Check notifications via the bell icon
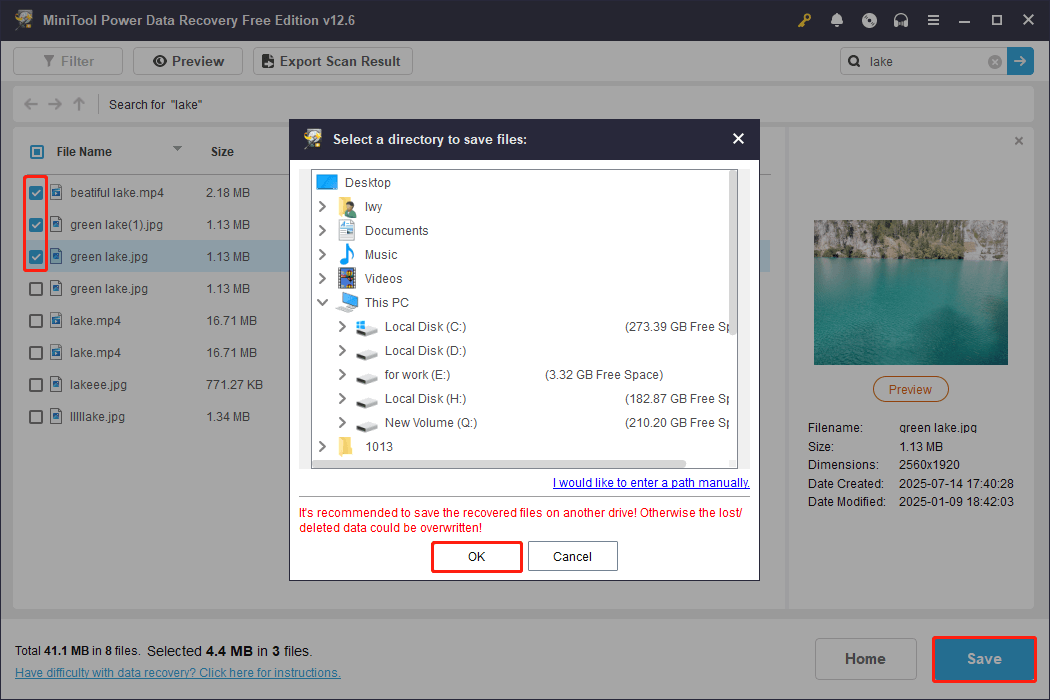The width and height of the screenshot is (1050, 700). [x=837, y=19]
